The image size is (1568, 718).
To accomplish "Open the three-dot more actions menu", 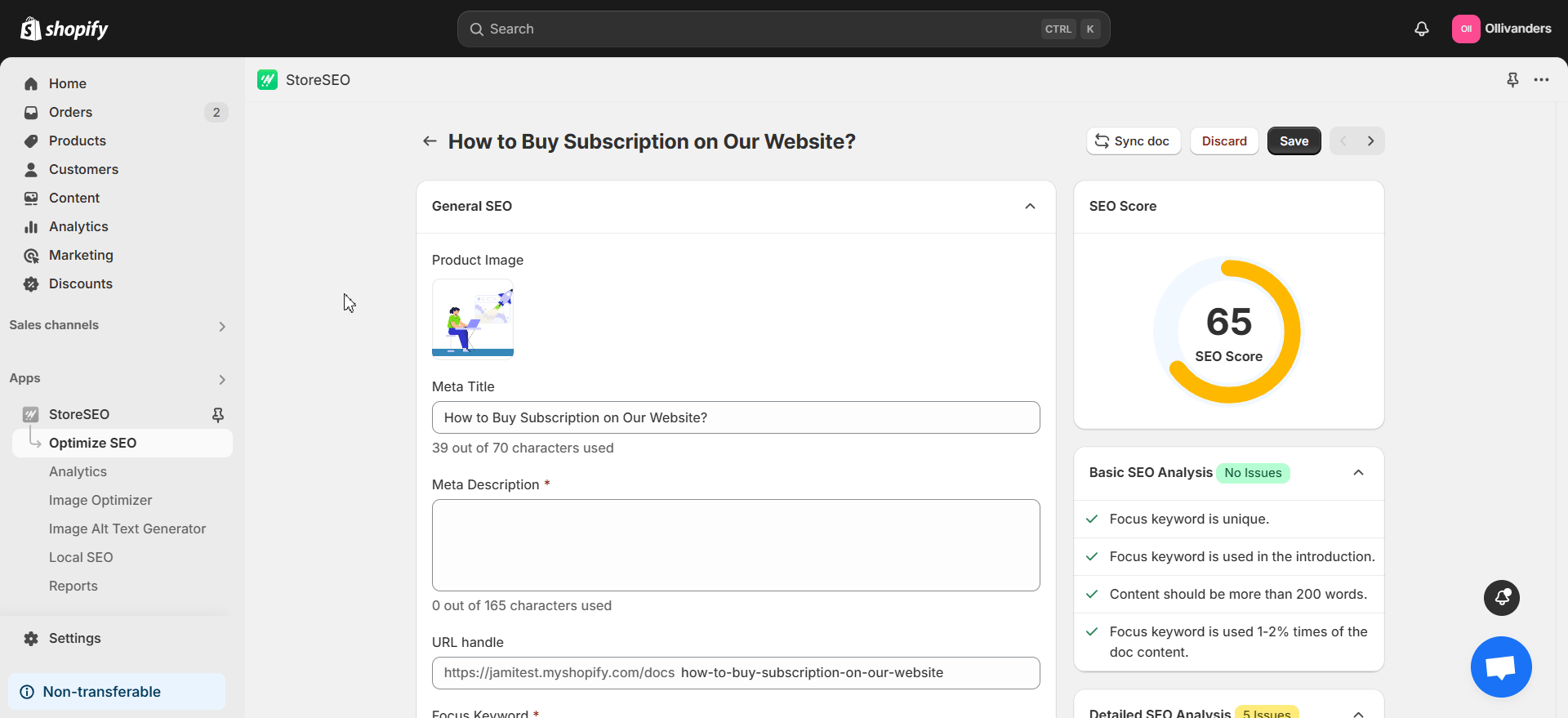I will tap(1541, 79).
